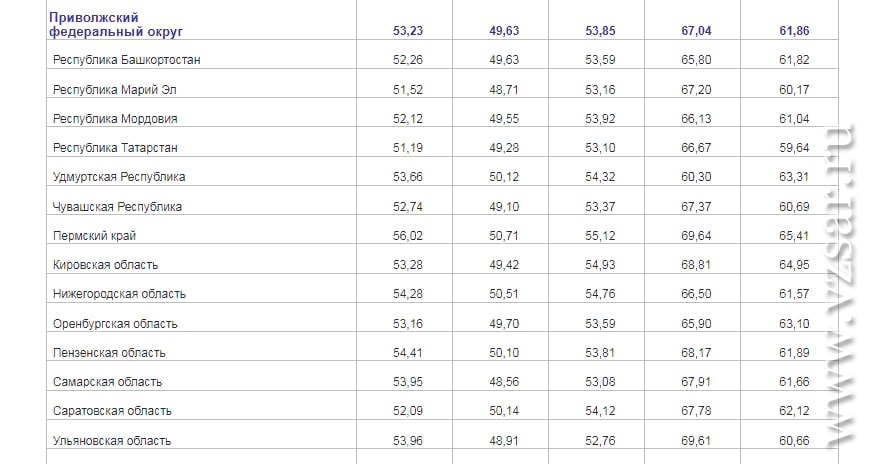Click the Республика Мордовия region name
The height and width of the screenshot is (464, 869).
[115, 119]
